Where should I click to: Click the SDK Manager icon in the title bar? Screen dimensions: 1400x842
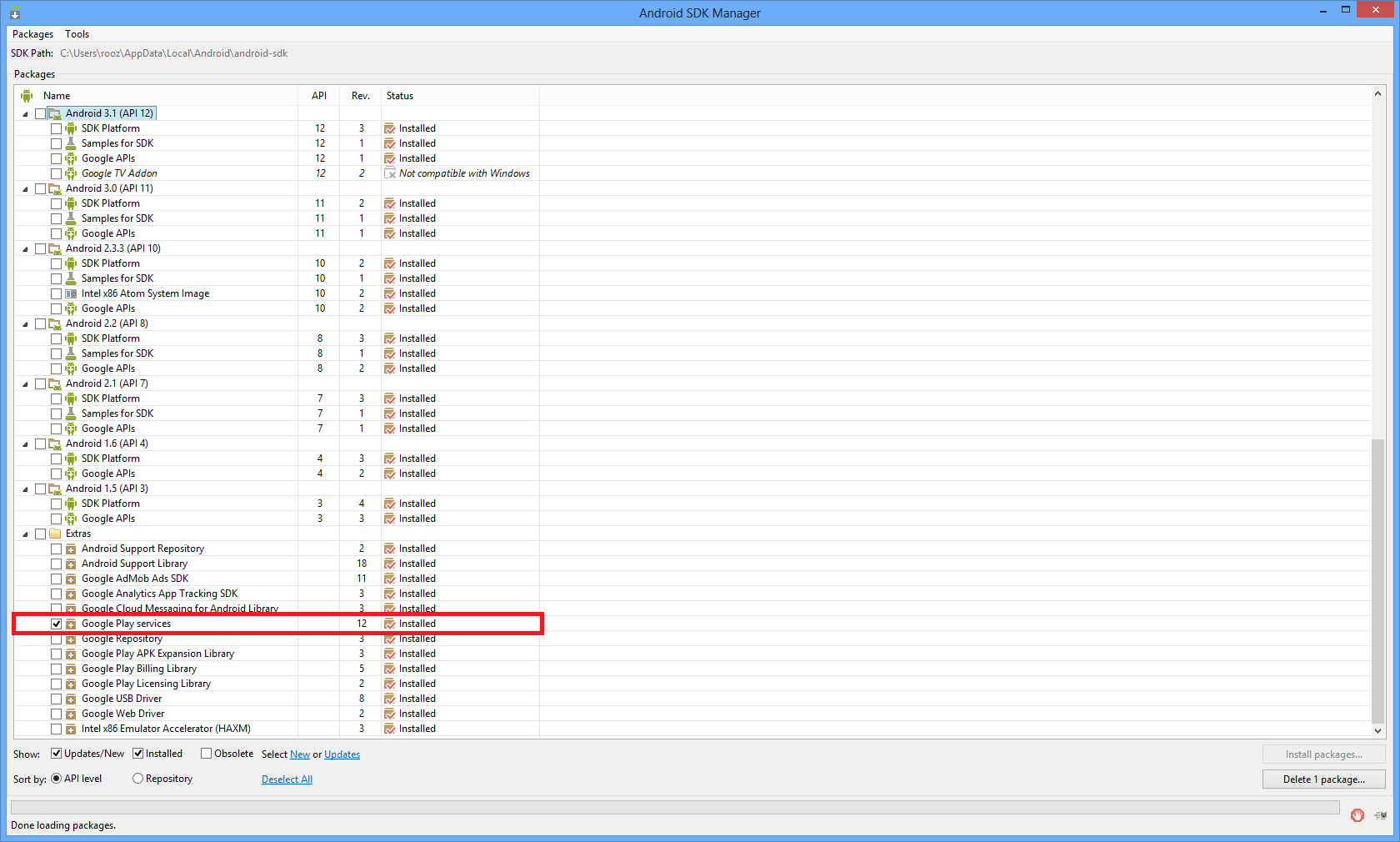point(15,13)
